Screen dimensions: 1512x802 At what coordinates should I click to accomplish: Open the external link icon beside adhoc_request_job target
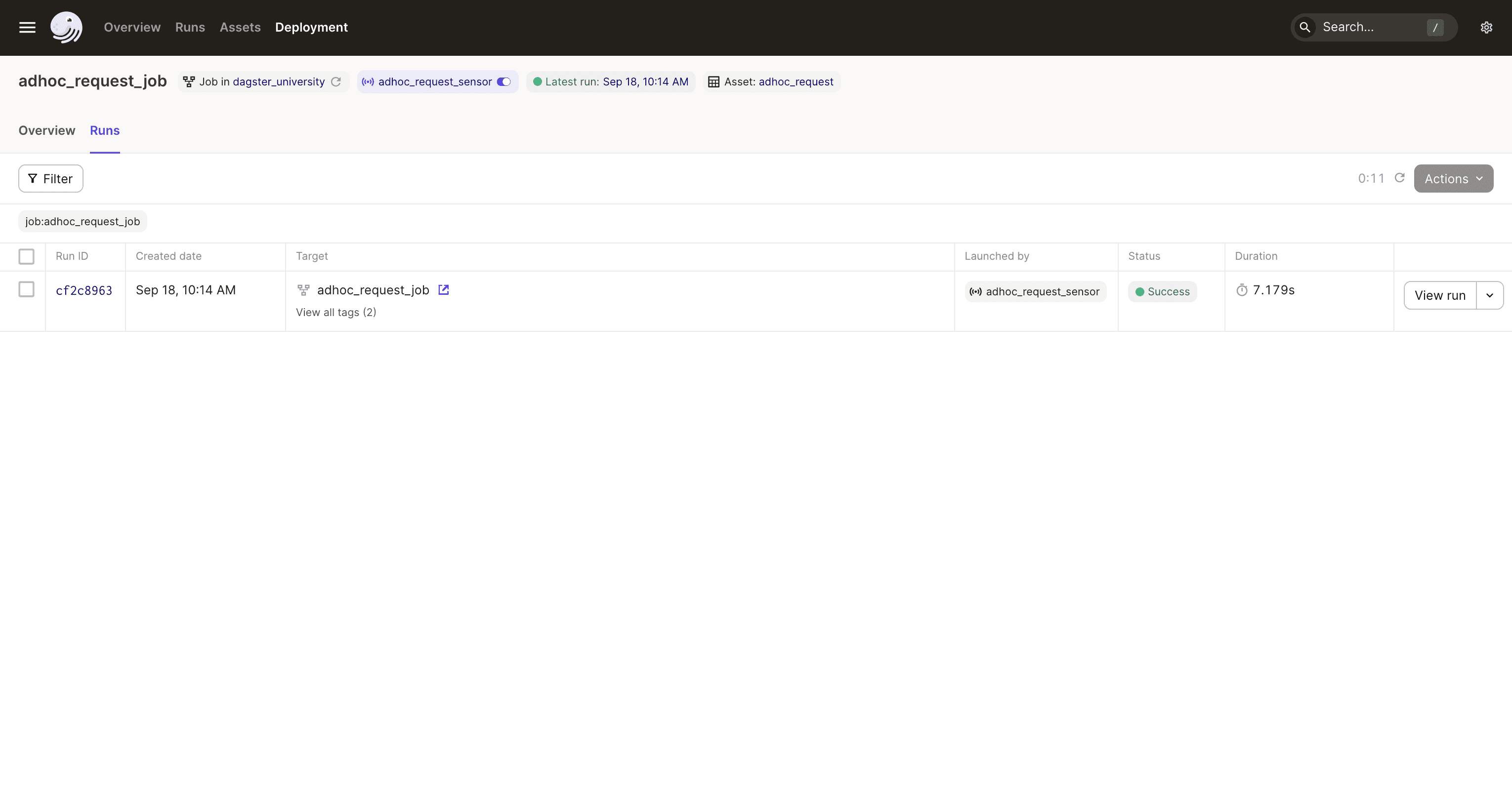[x=443, y=290]
